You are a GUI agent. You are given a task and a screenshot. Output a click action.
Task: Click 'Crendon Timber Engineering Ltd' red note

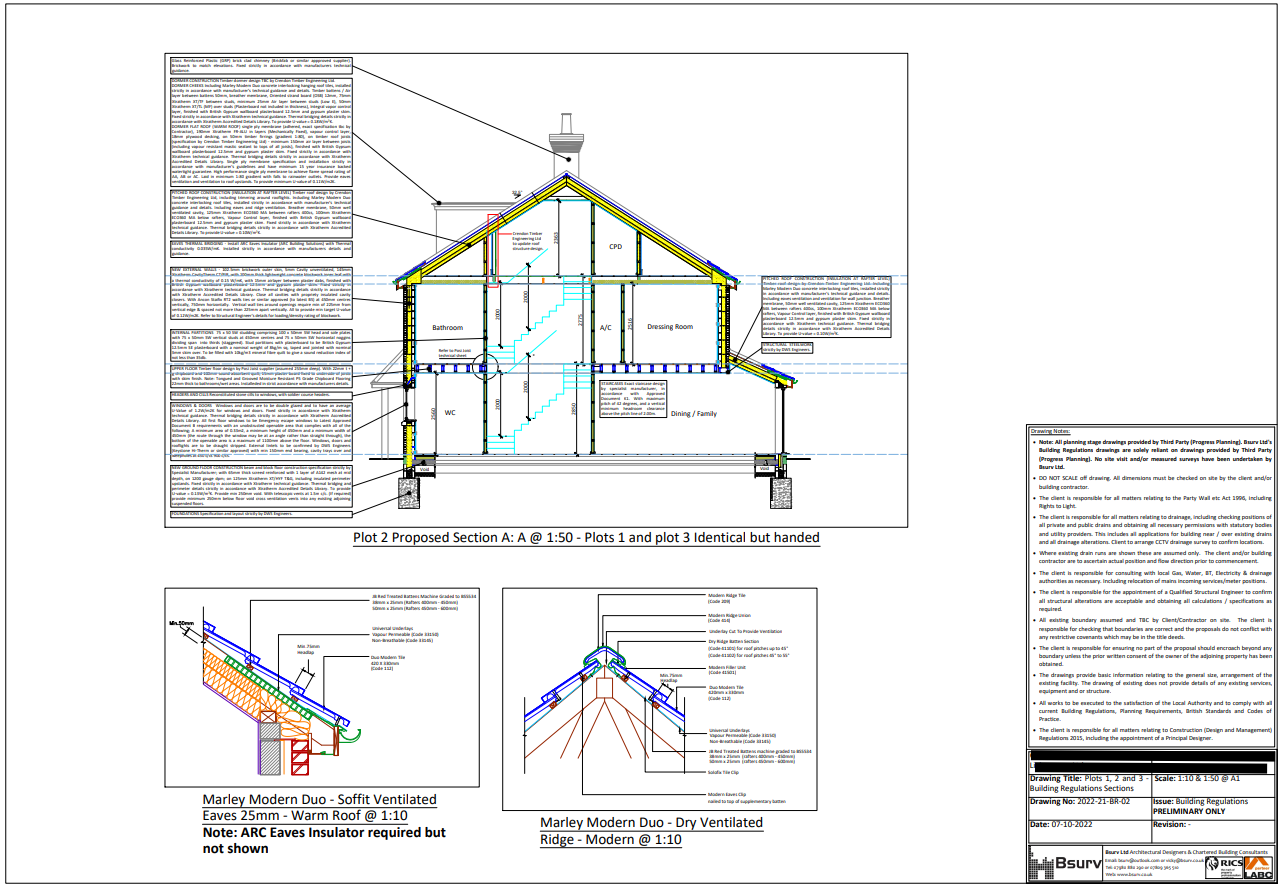(527, 240)
